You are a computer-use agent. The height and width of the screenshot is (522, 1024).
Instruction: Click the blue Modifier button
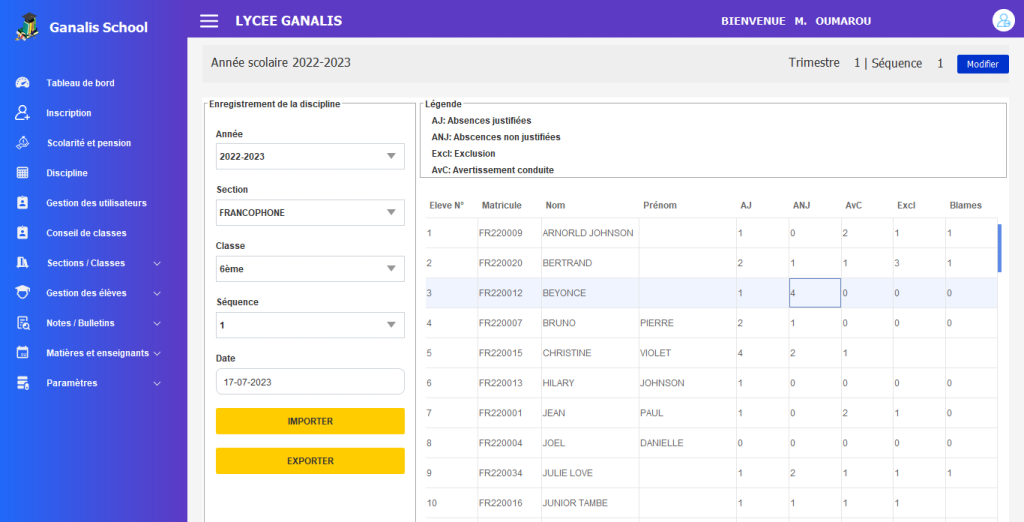click(983, 64)
